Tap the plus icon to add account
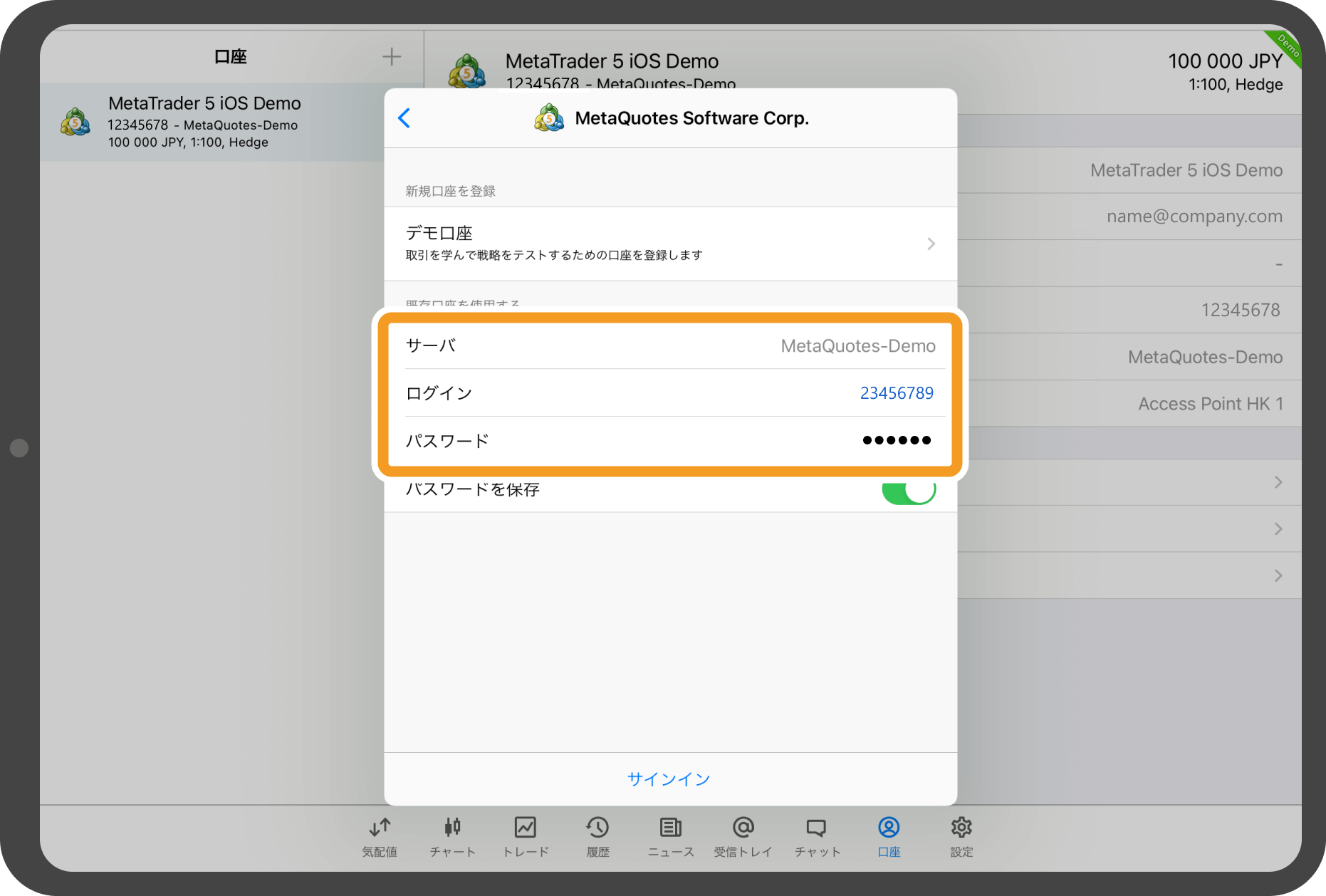1326x896 pixels. click(392, 57)
